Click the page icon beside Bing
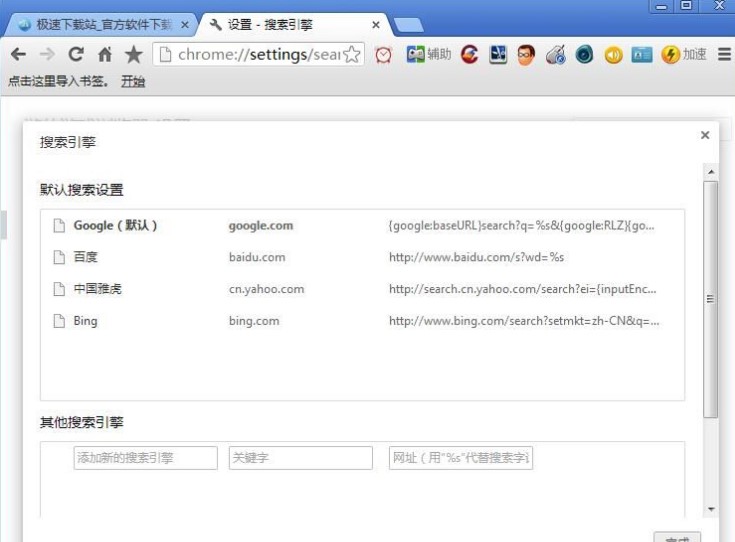735x542 pixels. [59, 321]
